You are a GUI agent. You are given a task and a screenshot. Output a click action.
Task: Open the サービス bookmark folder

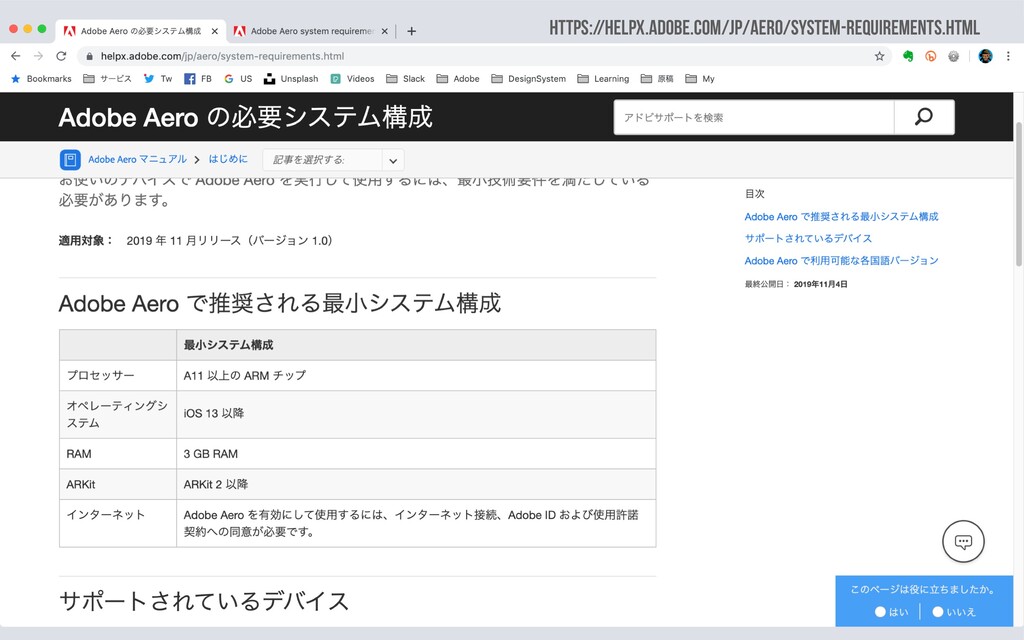tap(108, 79)
